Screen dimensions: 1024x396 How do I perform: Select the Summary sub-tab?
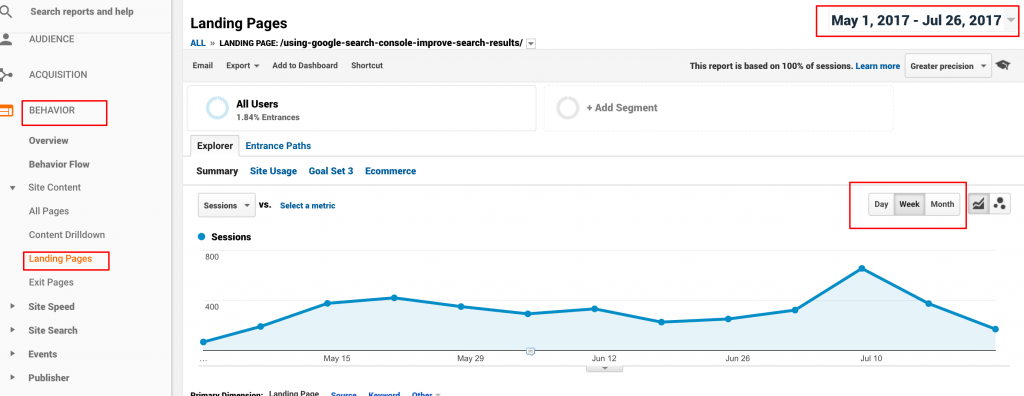click(x=217, y=171)
